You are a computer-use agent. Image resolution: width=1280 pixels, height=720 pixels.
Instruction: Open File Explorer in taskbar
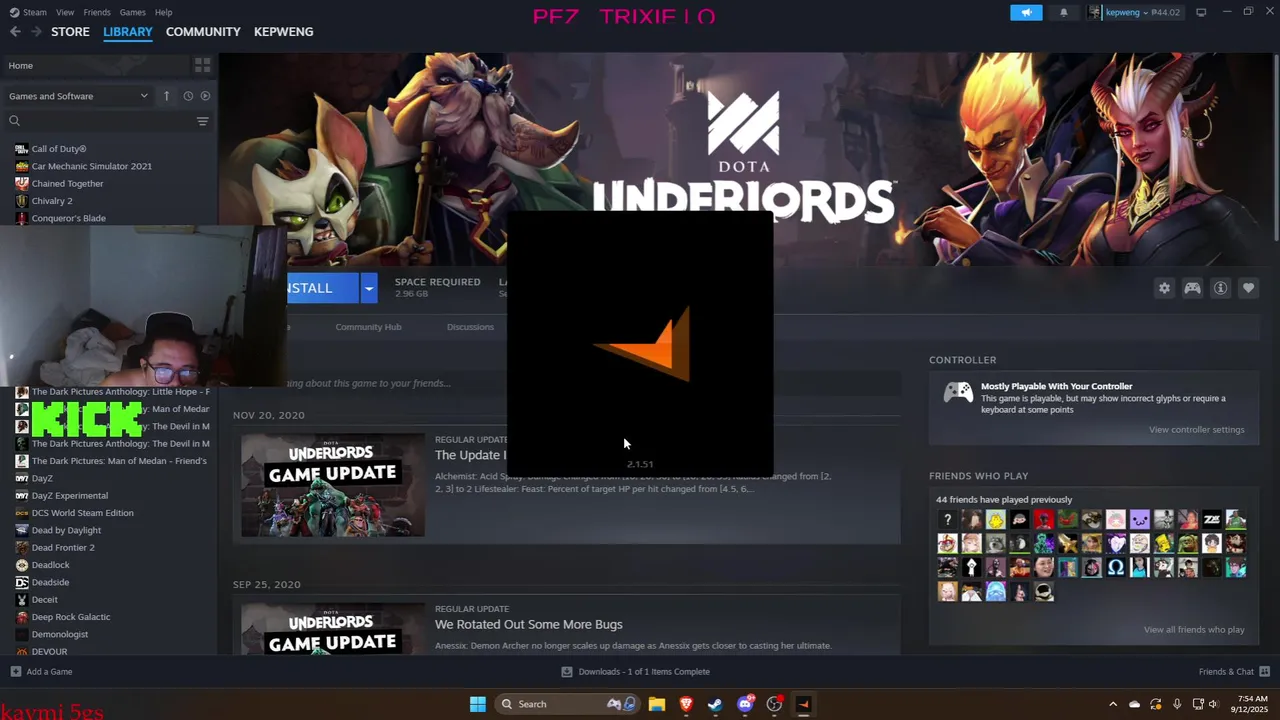point(657,704)
